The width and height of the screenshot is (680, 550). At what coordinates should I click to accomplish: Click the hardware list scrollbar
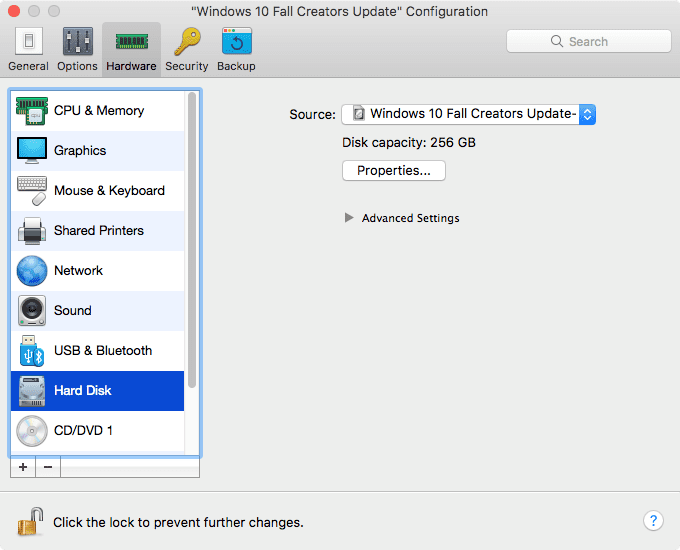click(x=192, y=240)
